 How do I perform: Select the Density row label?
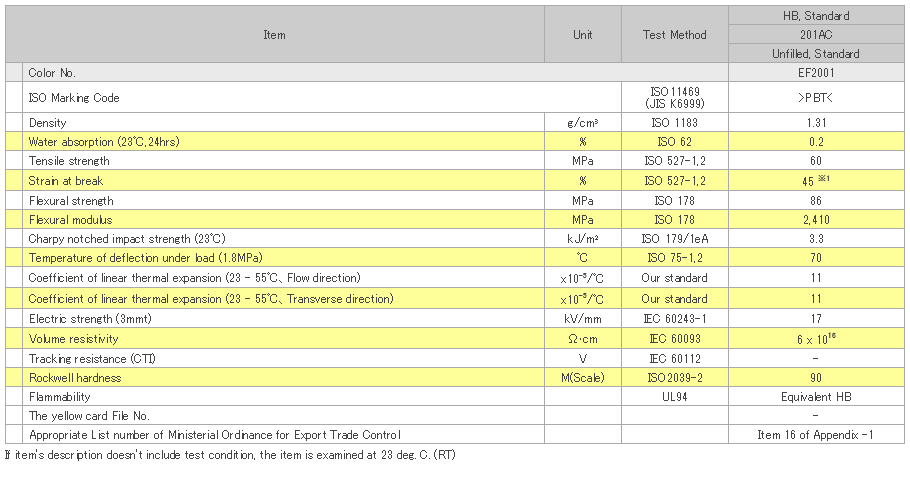[x=48, y=122]
